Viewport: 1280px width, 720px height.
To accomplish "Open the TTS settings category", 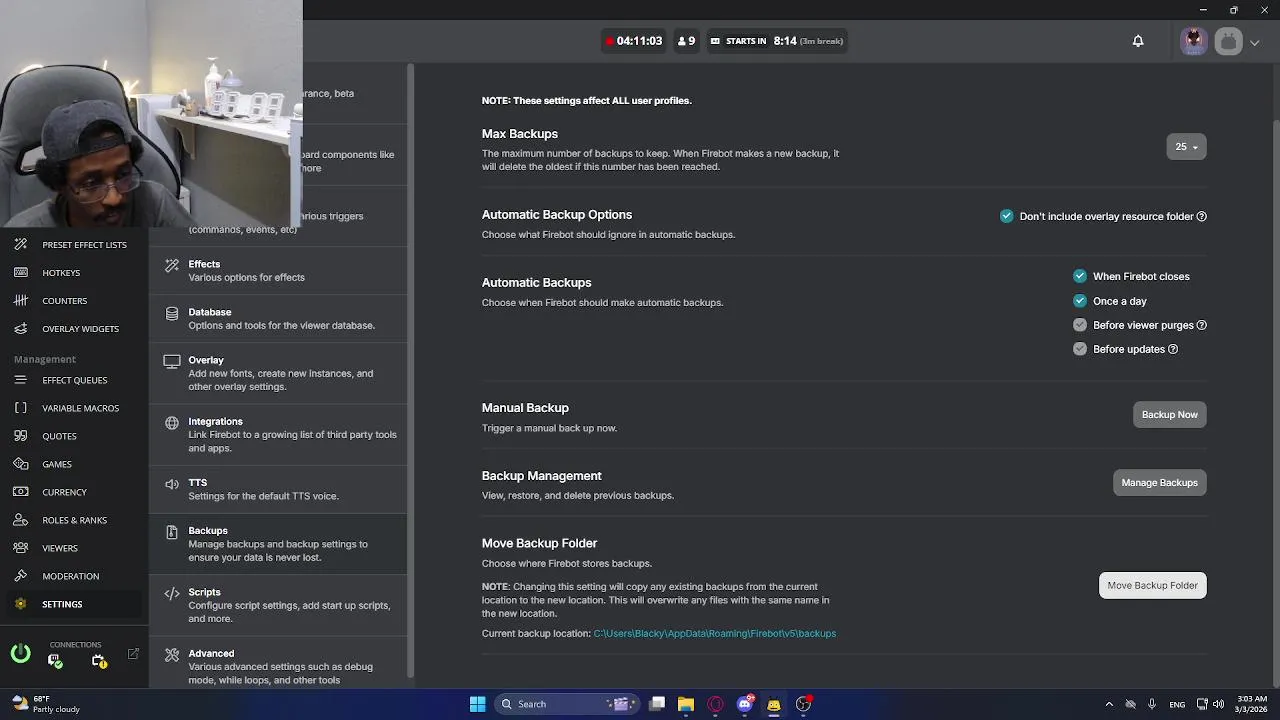I will click(x=278, y=489).
